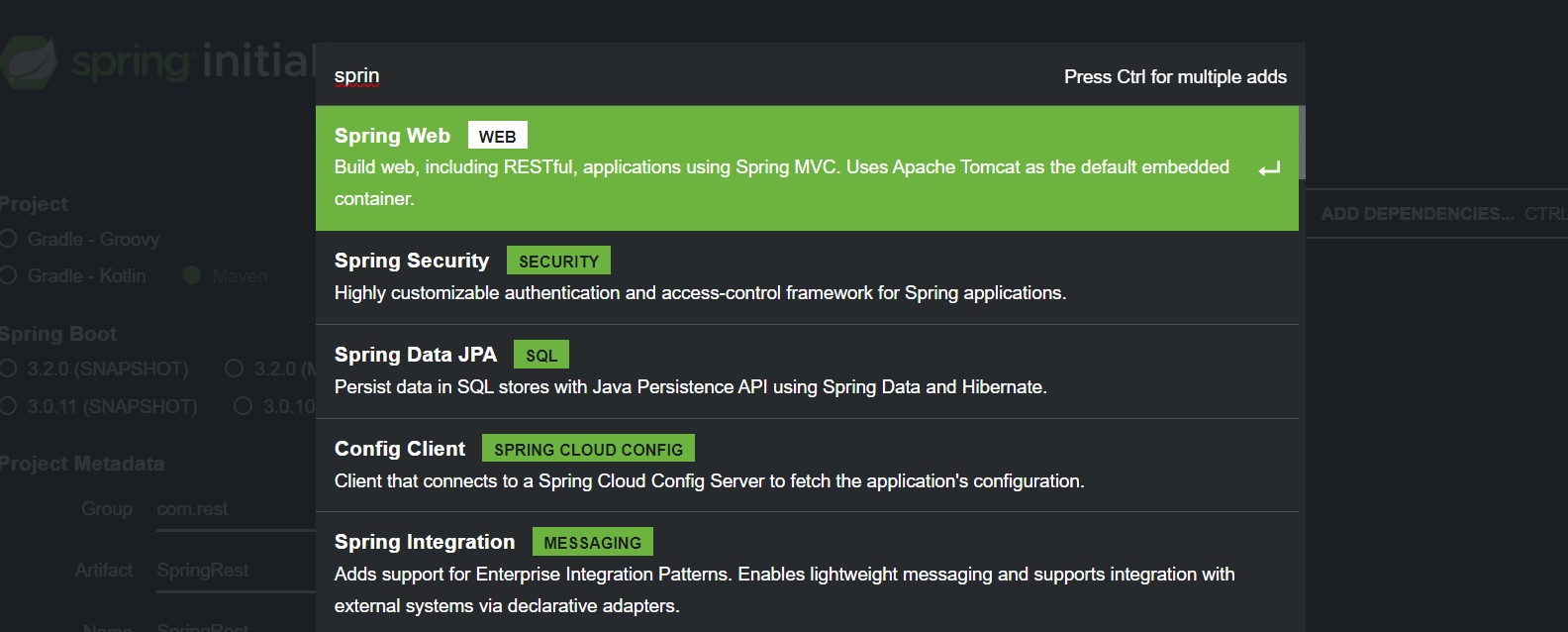Click the Spring Security description text
The width and height of the screenshot is (1568, 632).
[x=700, y=292]
